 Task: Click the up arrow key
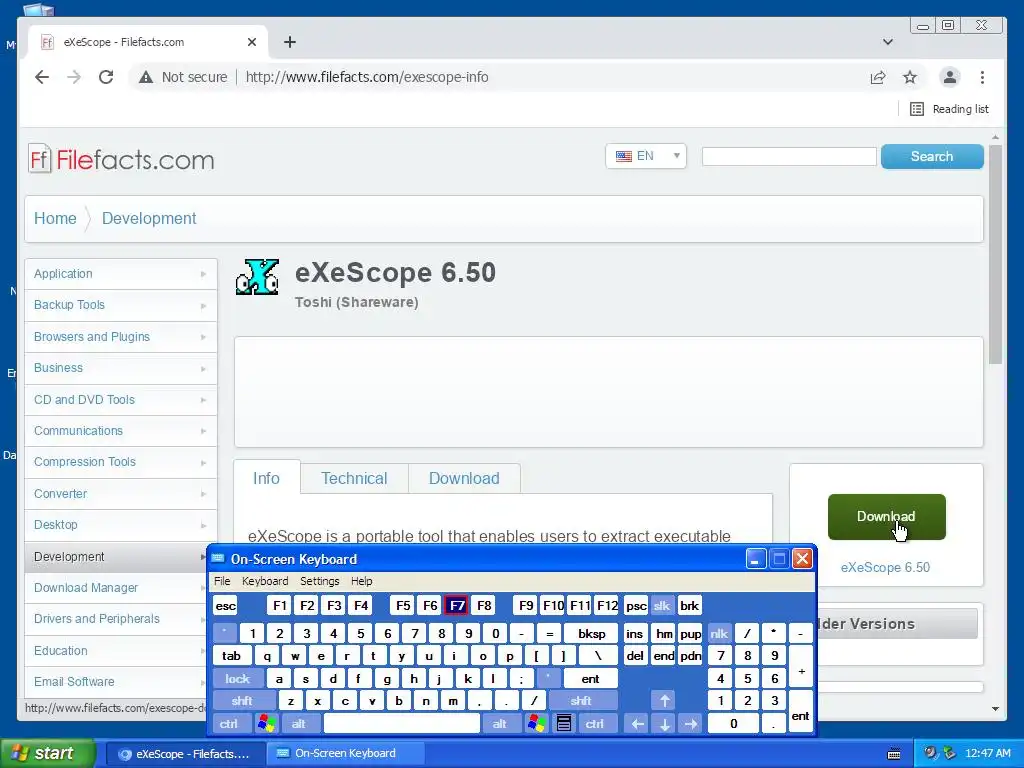point(664,701)
